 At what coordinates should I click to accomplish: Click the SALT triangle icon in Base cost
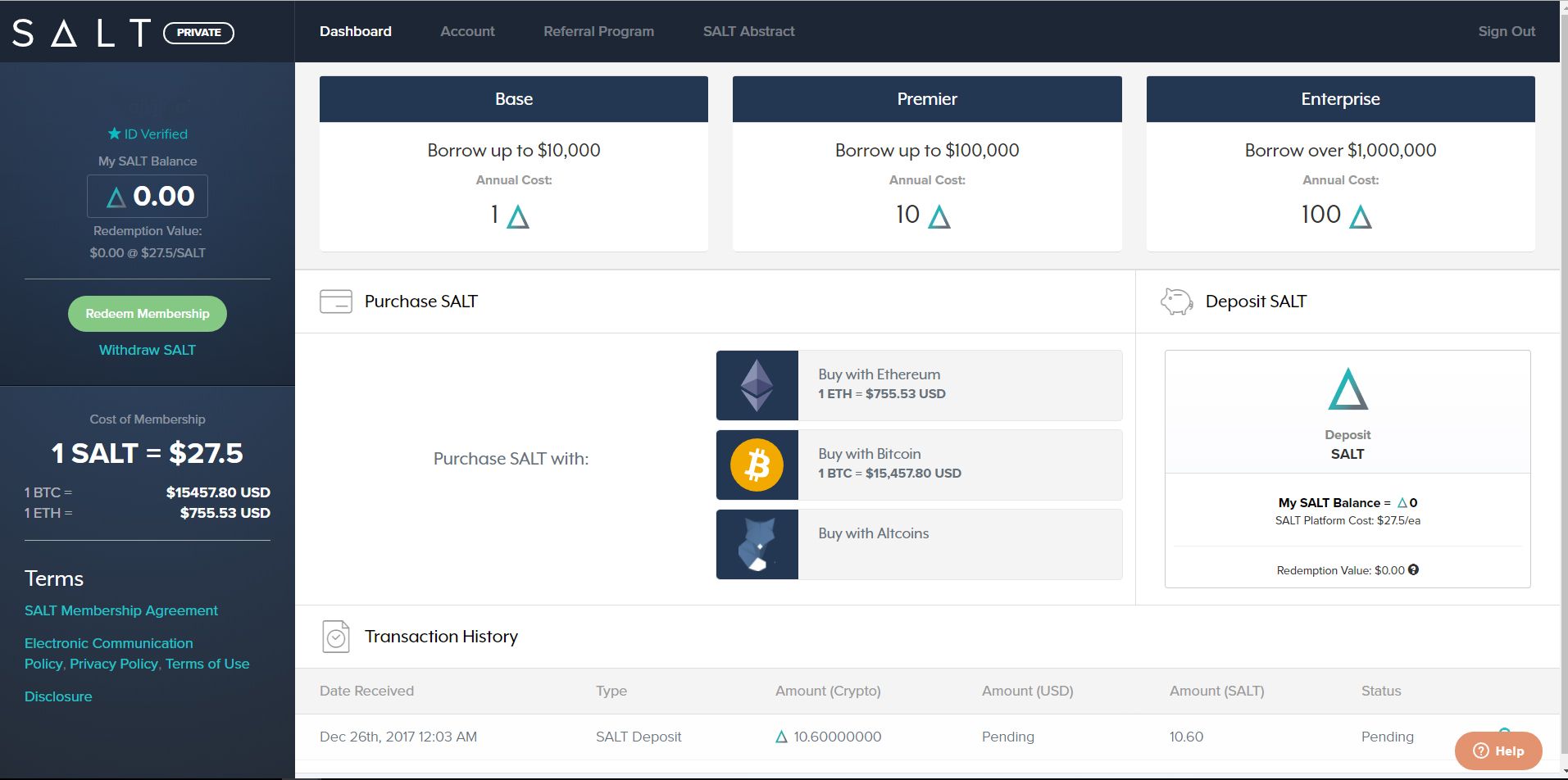(518, 217)
